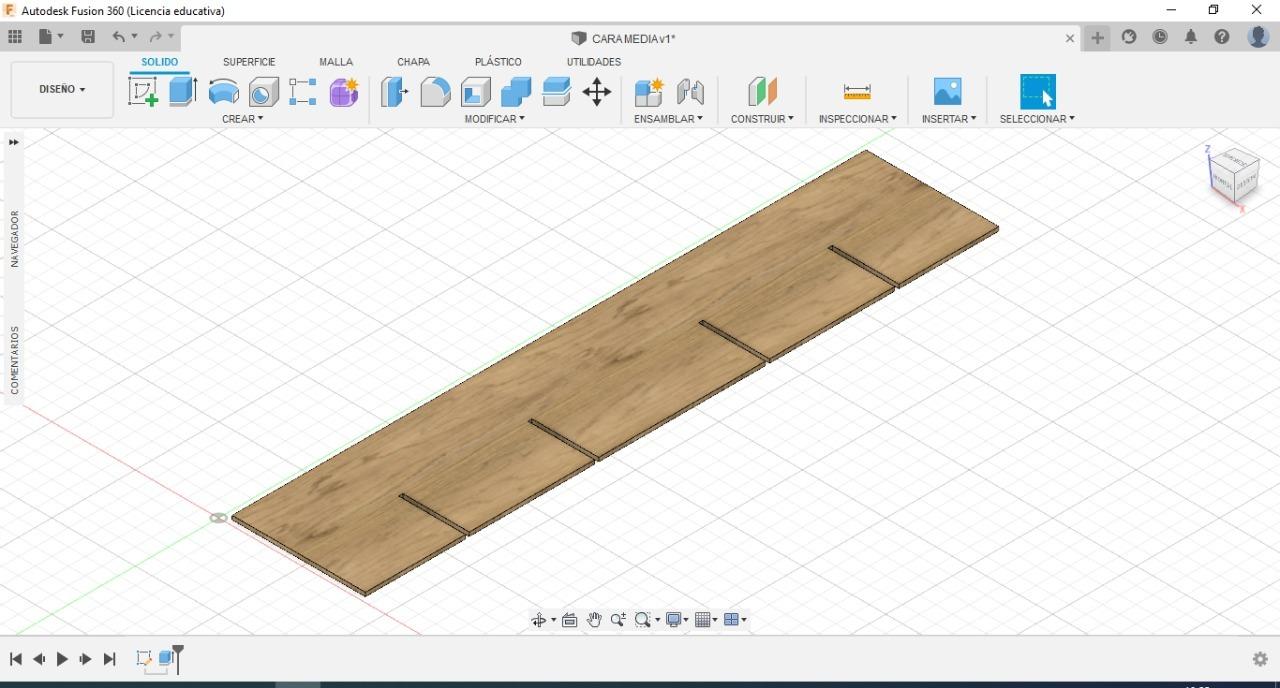
Task: Select the Look At tool
Action: point(570,620)
